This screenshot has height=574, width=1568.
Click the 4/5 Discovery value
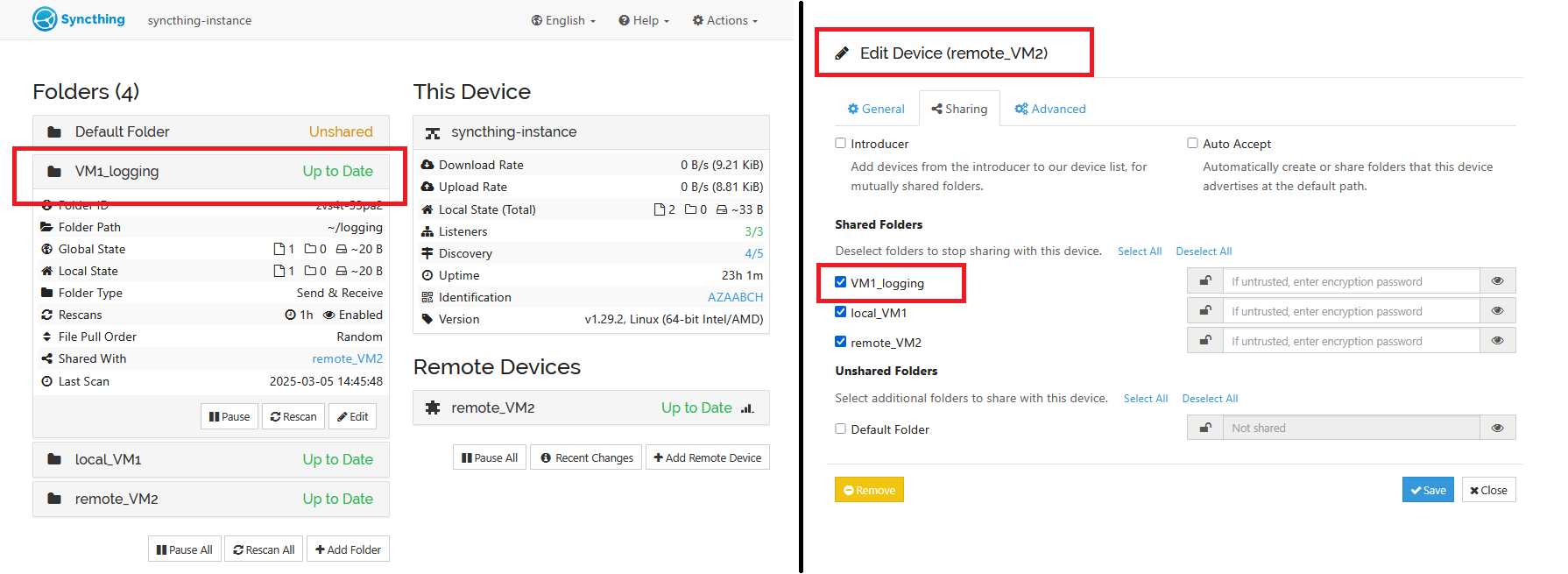coord(754,253)
